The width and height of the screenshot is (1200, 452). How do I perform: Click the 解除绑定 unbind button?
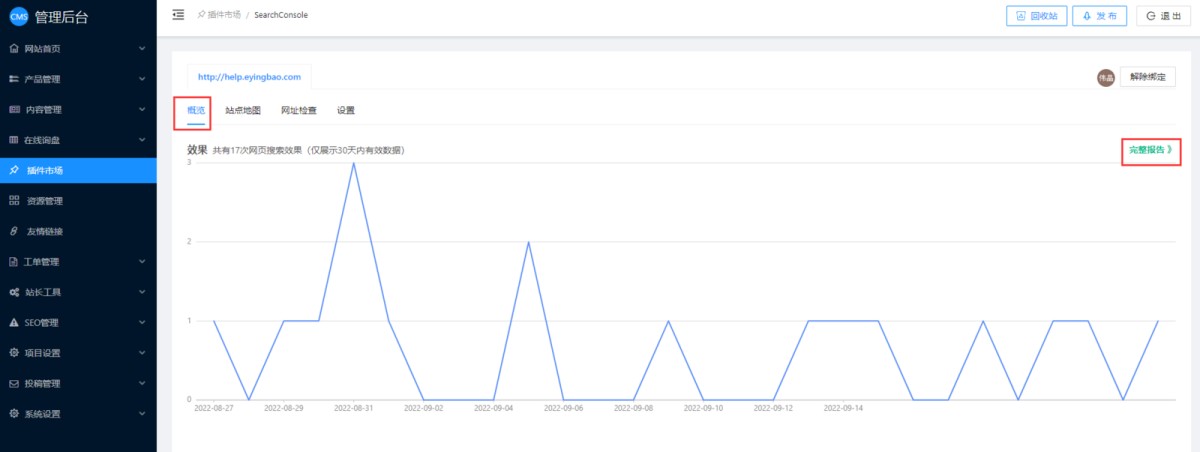click(x=1146, y=77)
